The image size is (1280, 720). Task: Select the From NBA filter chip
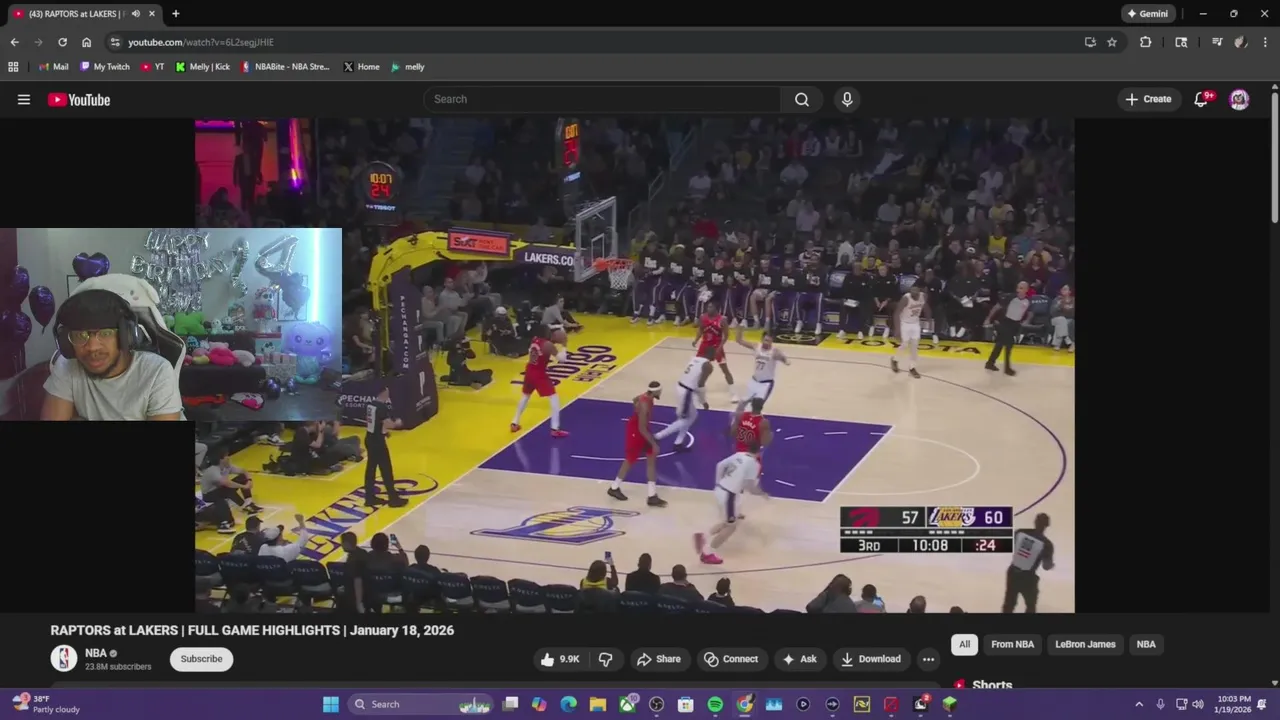click(x=1012, y=644)
